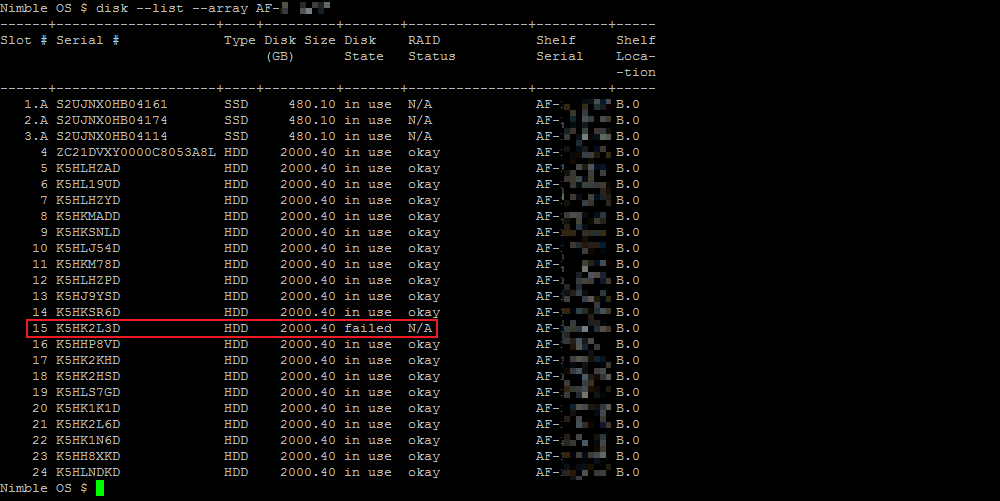Select serial K5HK2KHD
Screen dimensions: 1000x501
point(88,360)
